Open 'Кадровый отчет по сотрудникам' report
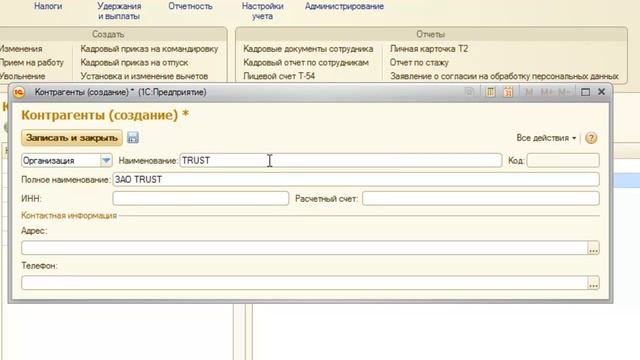640x360 pixels. point(306,62)
